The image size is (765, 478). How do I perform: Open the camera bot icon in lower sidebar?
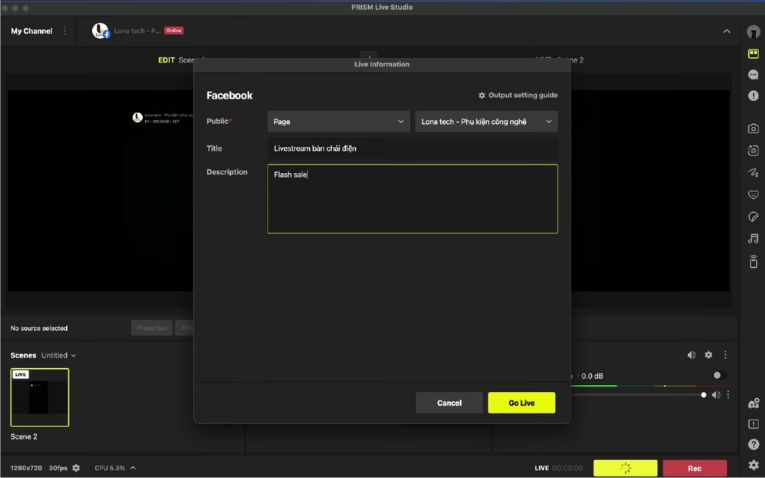pos(753,403)
